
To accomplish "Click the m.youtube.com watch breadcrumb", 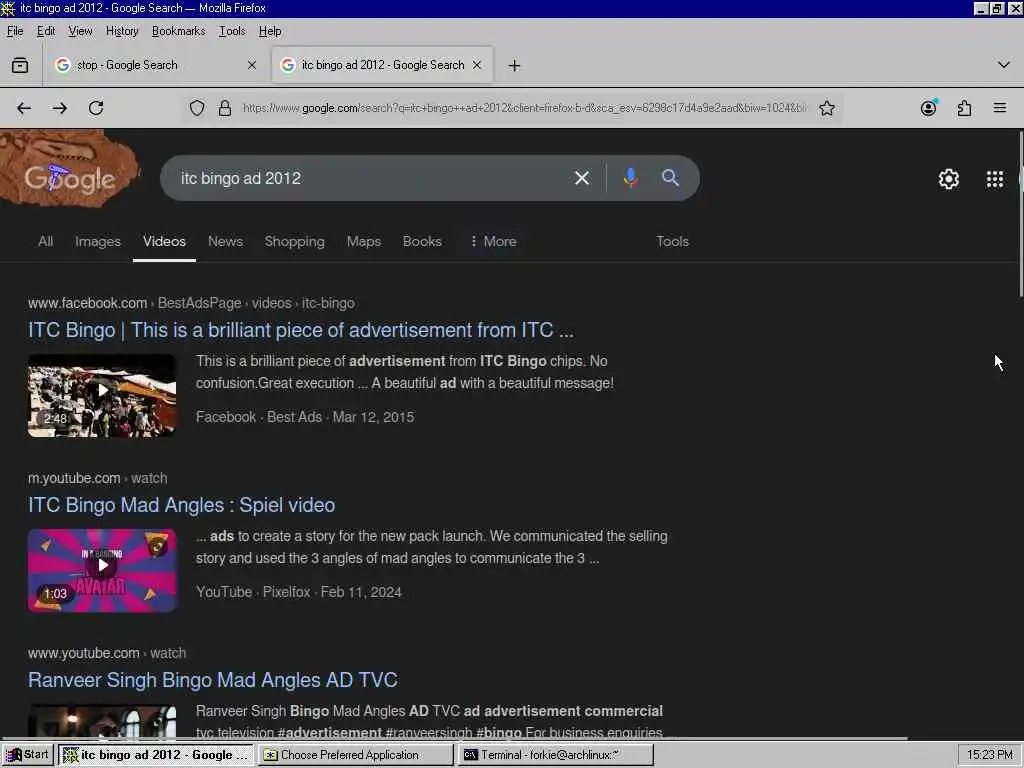I will pos(97,479).
